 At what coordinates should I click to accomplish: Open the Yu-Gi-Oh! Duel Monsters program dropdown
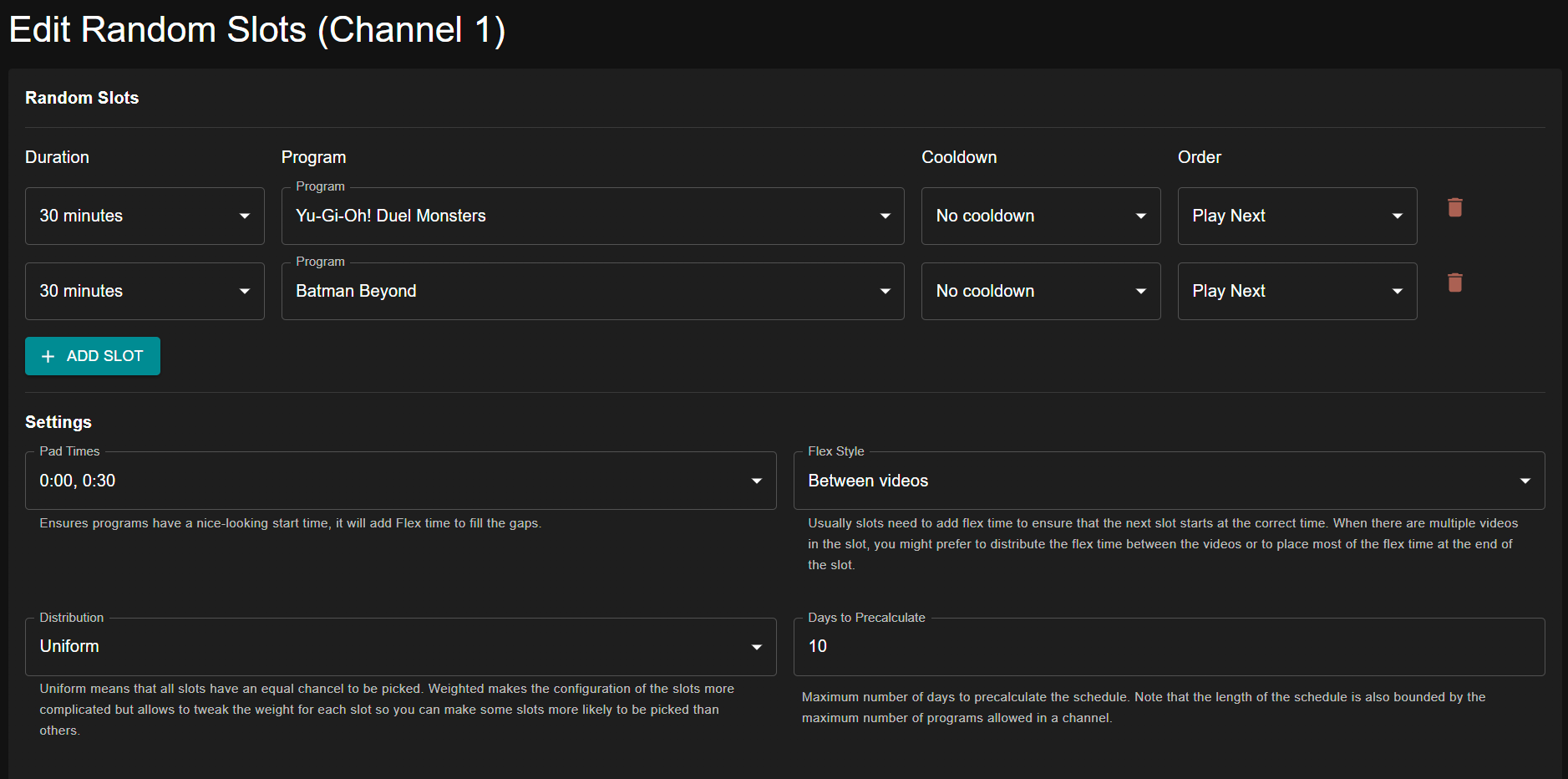click(592, 216)
